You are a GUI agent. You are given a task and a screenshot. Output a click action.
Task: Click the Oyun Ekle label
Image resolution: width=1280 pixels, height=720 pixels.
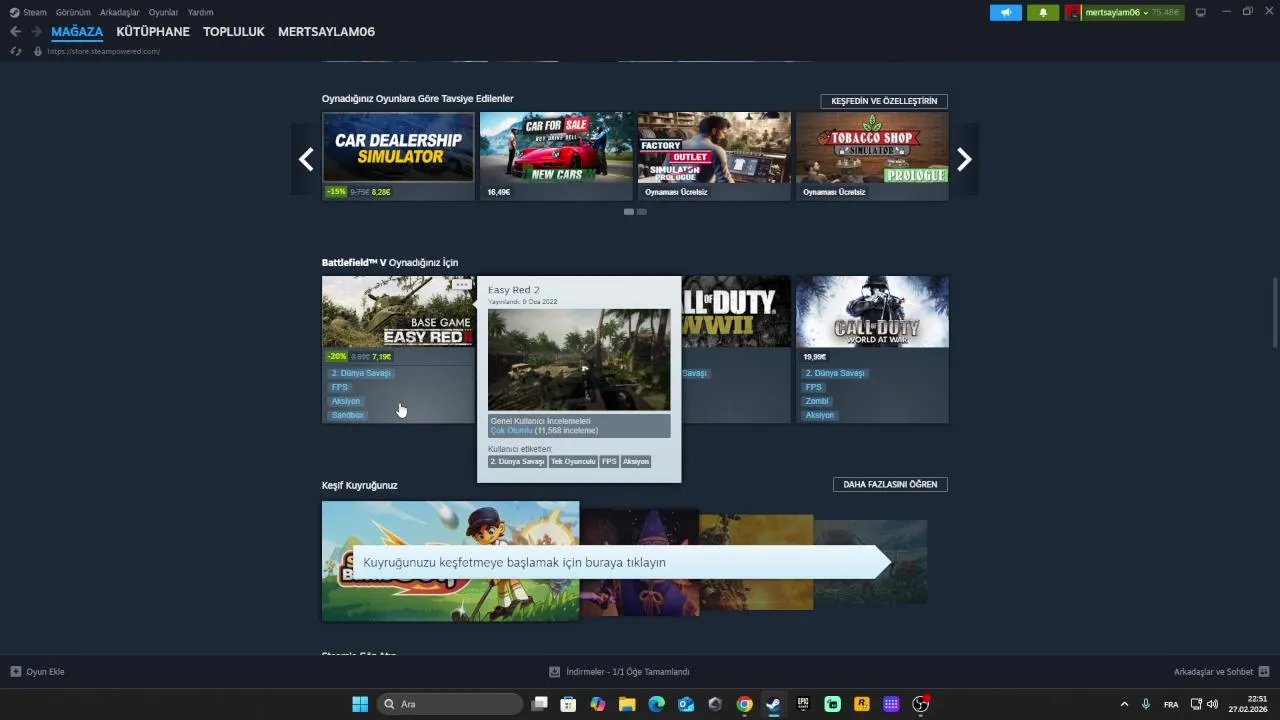(45, 672)
